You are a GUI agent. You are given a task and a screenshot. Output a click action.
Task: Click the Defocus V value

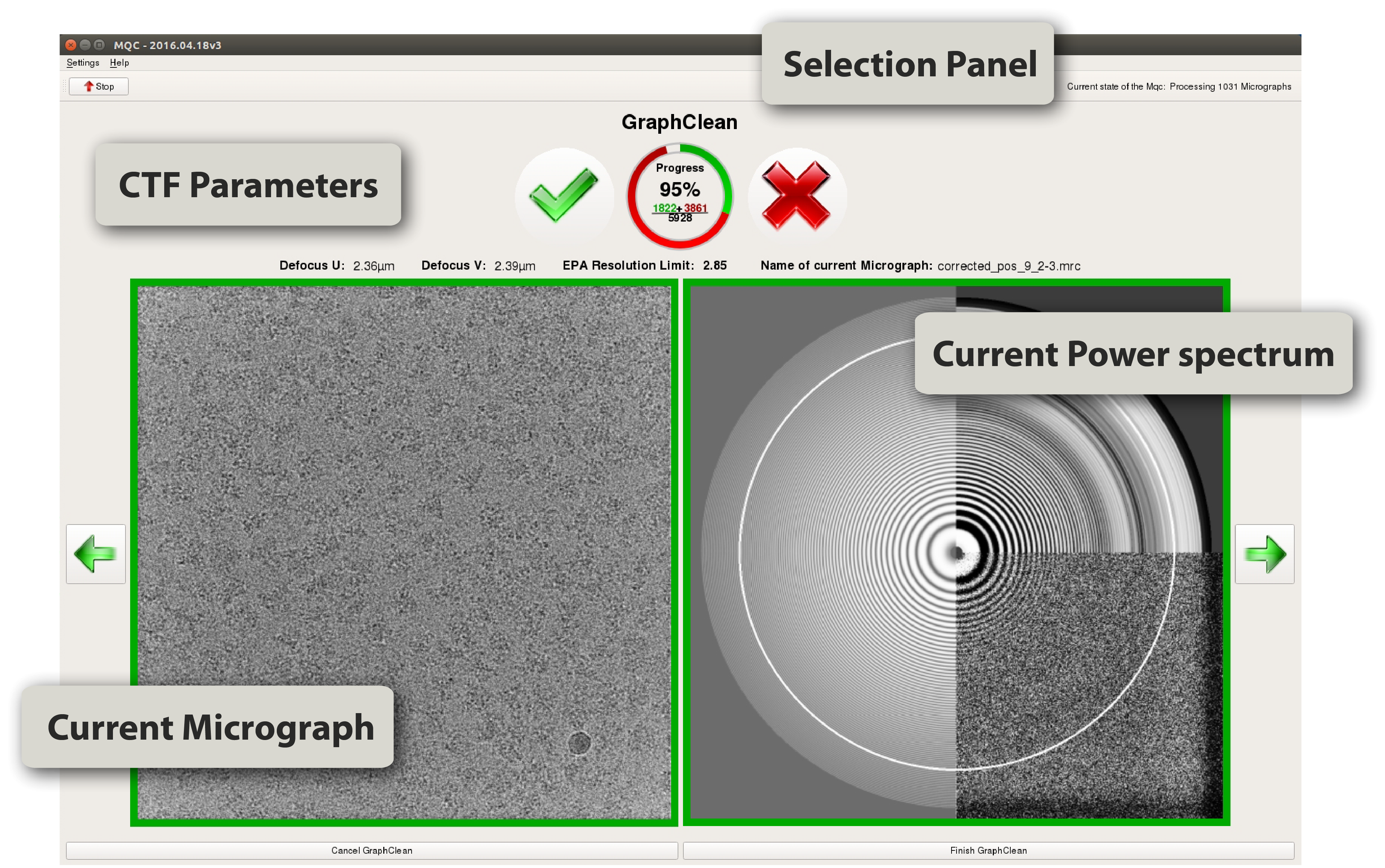click(515, 266)
